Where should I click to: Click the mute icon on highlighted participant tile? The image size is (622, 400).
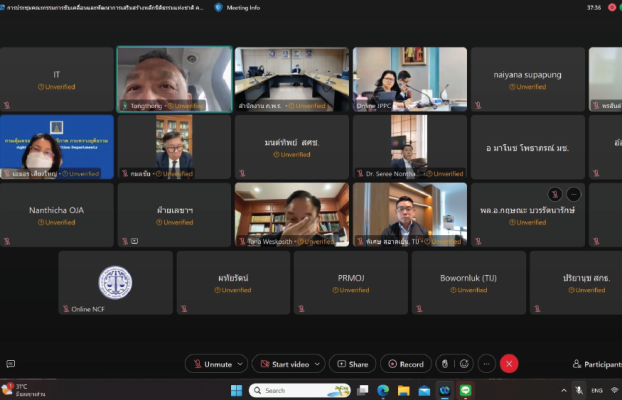point(554,194)
